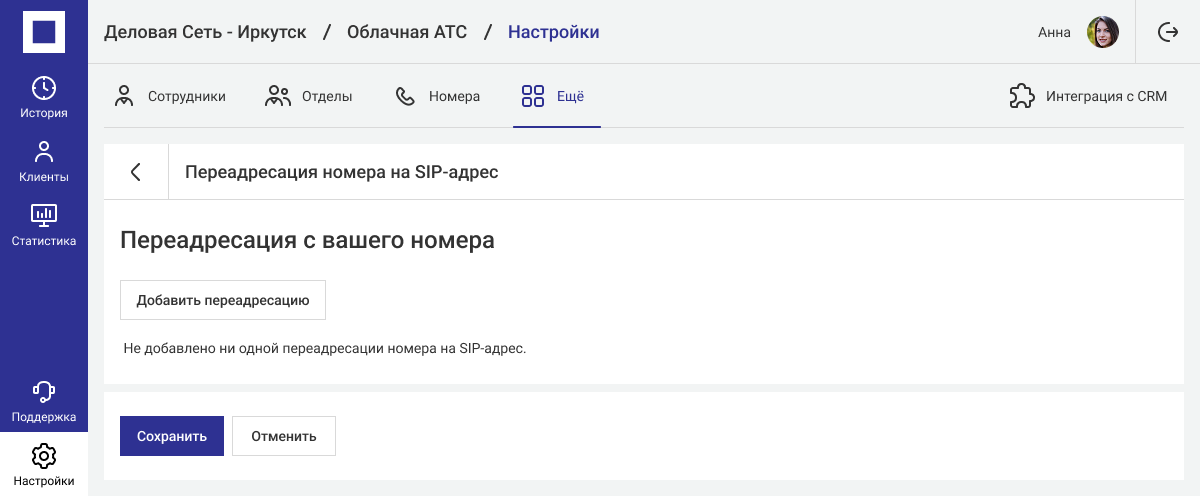Open the История call history section
Image resolution: width=1200 pixels, height=496 pixels.
(44, 97)
